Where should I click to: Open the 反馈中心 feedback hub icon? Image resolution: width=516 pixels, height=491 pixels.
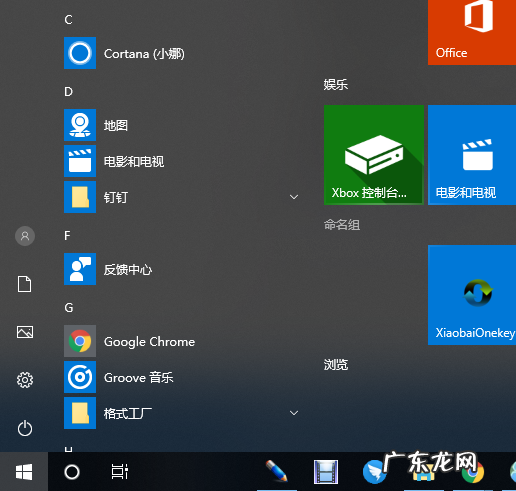pyautogui.click(x=80, y=269)
